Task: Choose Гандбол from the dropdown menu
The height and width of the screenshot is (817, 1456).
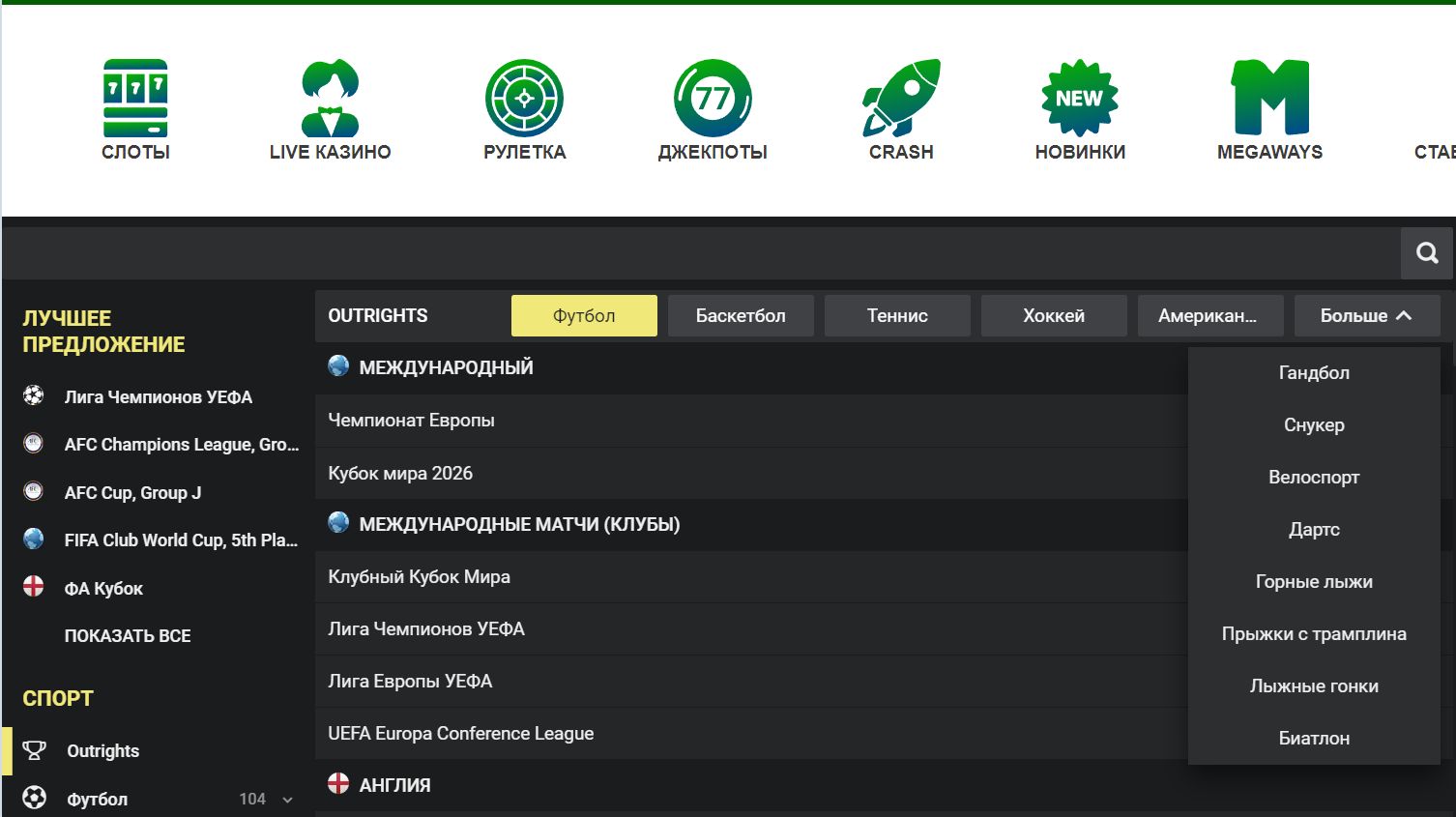Action: 1314,373
